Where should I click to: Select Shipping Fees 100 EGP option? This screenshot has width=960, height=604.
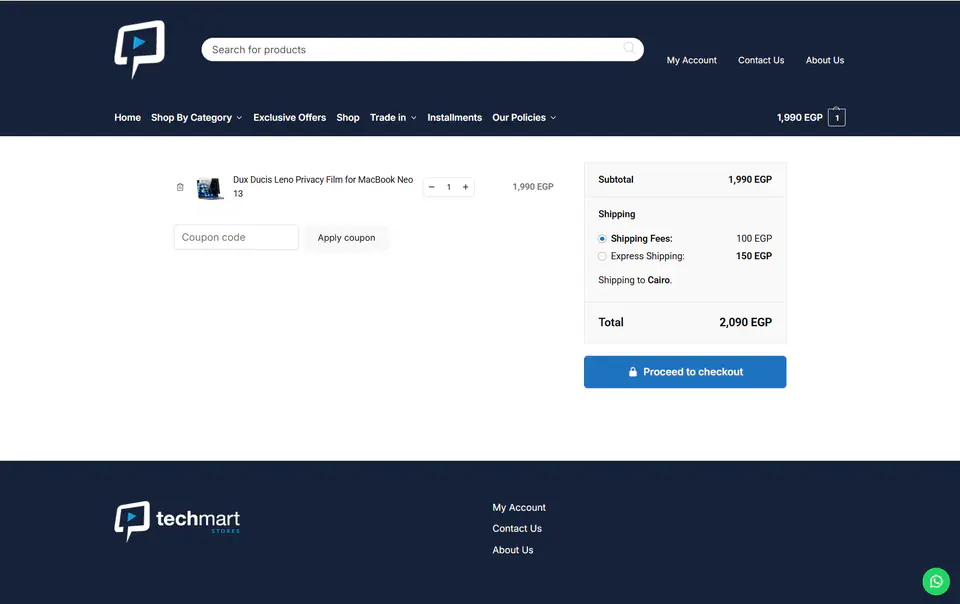point(602,239)
